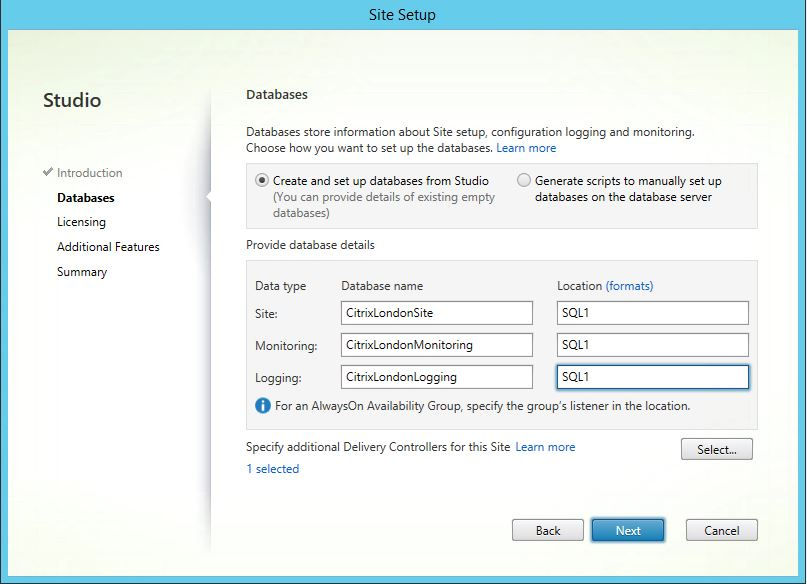Open the Location formats link
Image resolution: width=807 pixels, height=584 pixels.
pyautogui.click(x=629, y=286)
